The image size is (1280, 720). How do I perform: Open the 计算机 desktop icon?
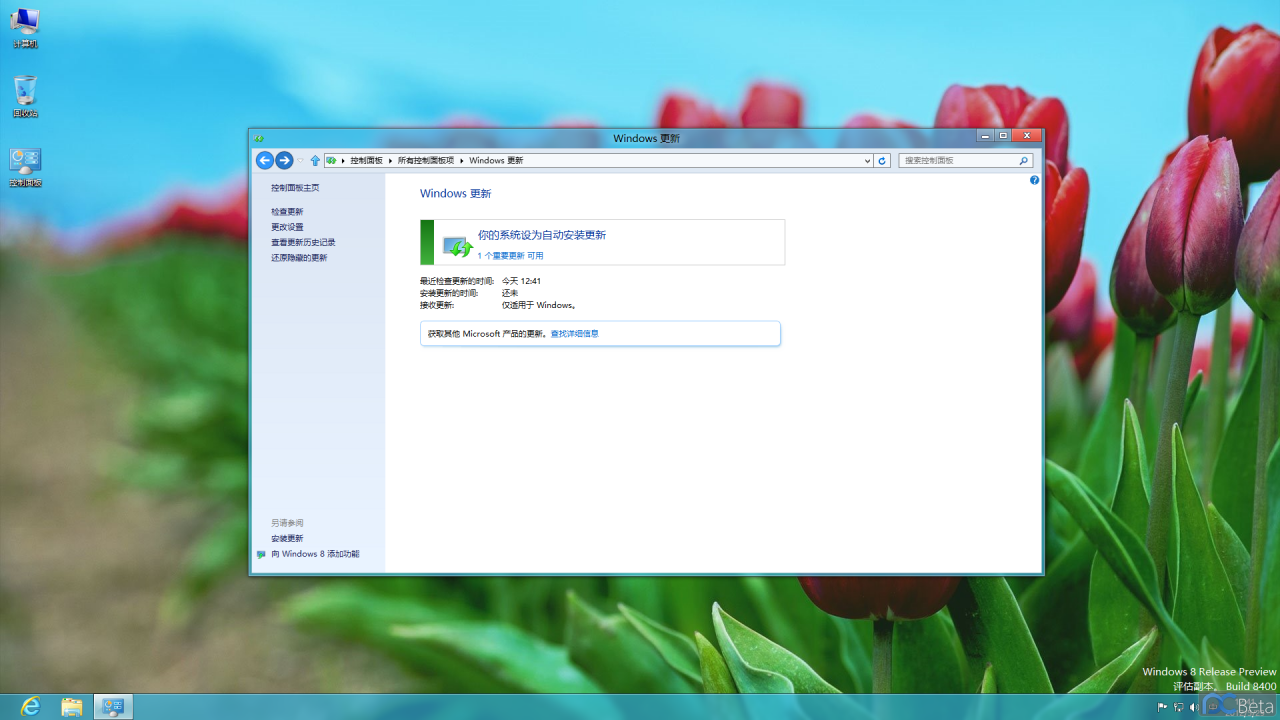click(25, 28)
